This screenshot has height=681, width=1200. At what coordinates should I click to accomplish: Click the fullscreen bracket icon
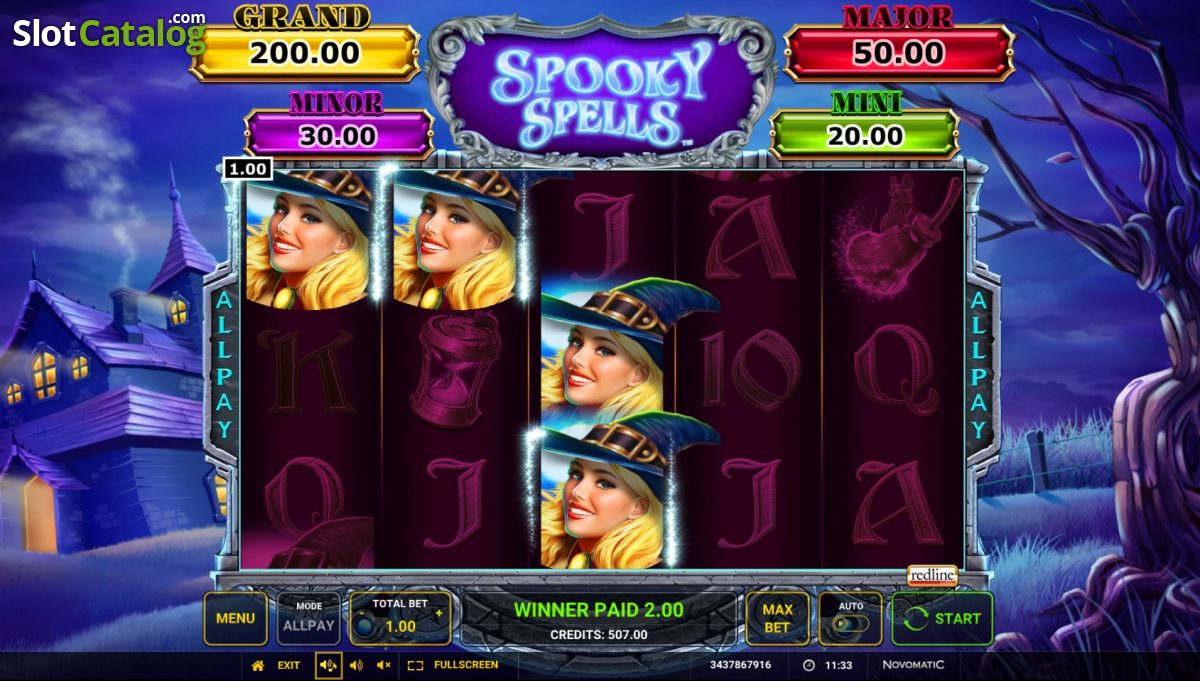tap(416, 665)
